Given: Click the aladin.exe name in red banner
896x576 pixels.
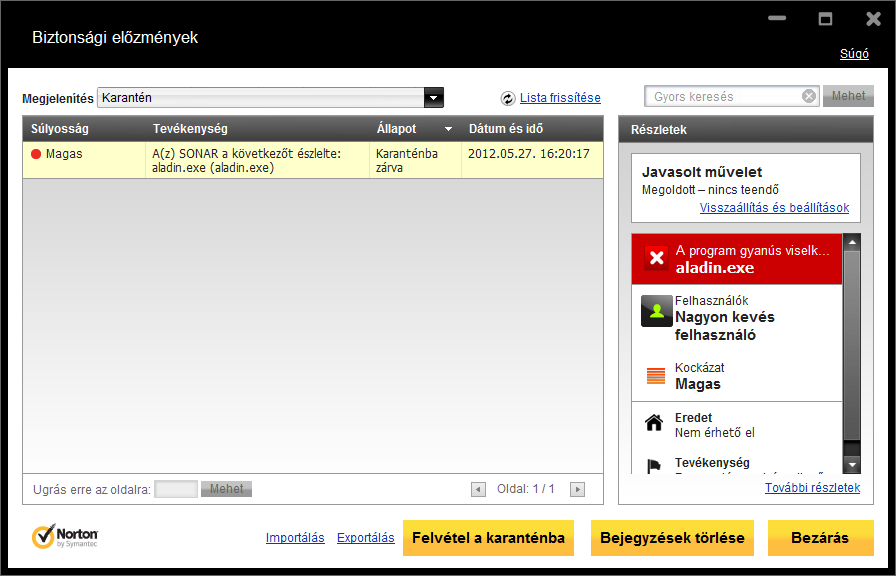Looking at the screenshot, I should coord(715,267).
